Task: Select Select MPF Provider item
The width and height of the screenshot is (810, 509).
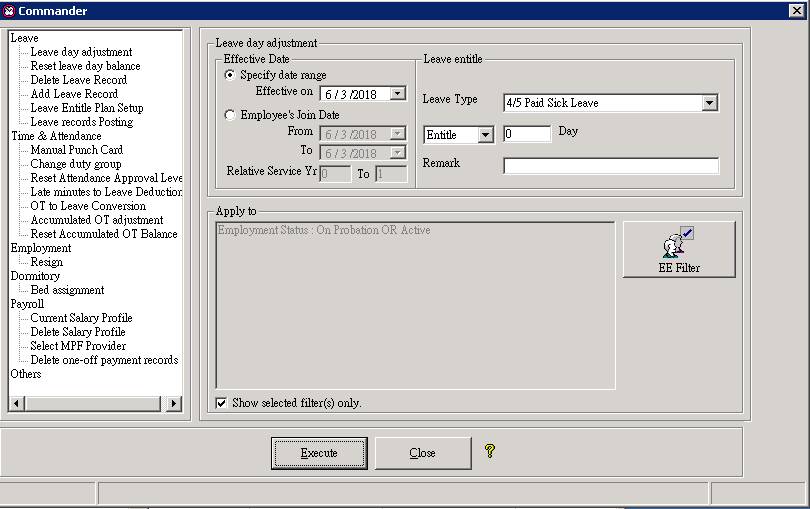Action: click(x=78, y=346)
